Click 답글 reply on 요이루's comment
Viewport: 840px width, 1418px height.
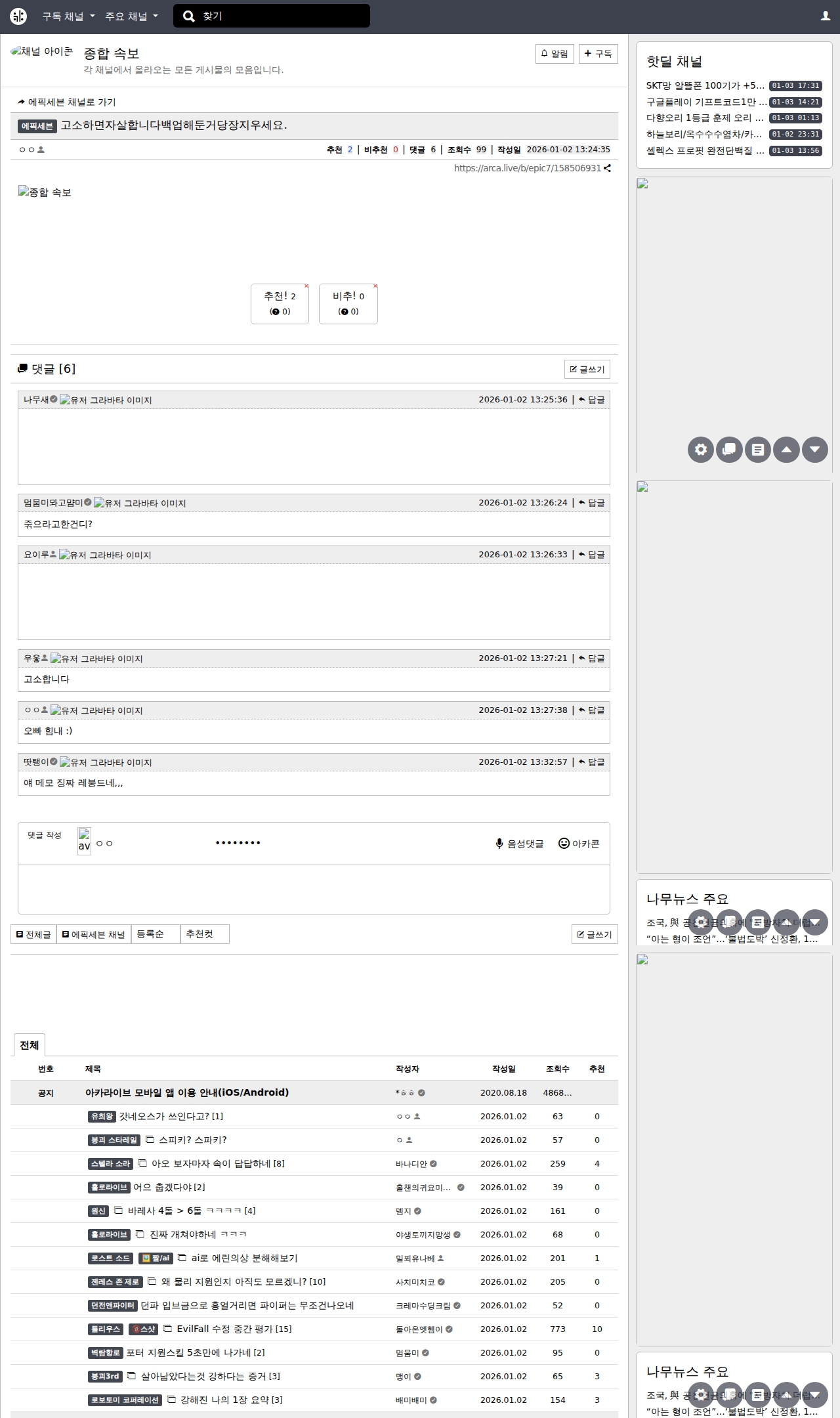click(591, 554)
